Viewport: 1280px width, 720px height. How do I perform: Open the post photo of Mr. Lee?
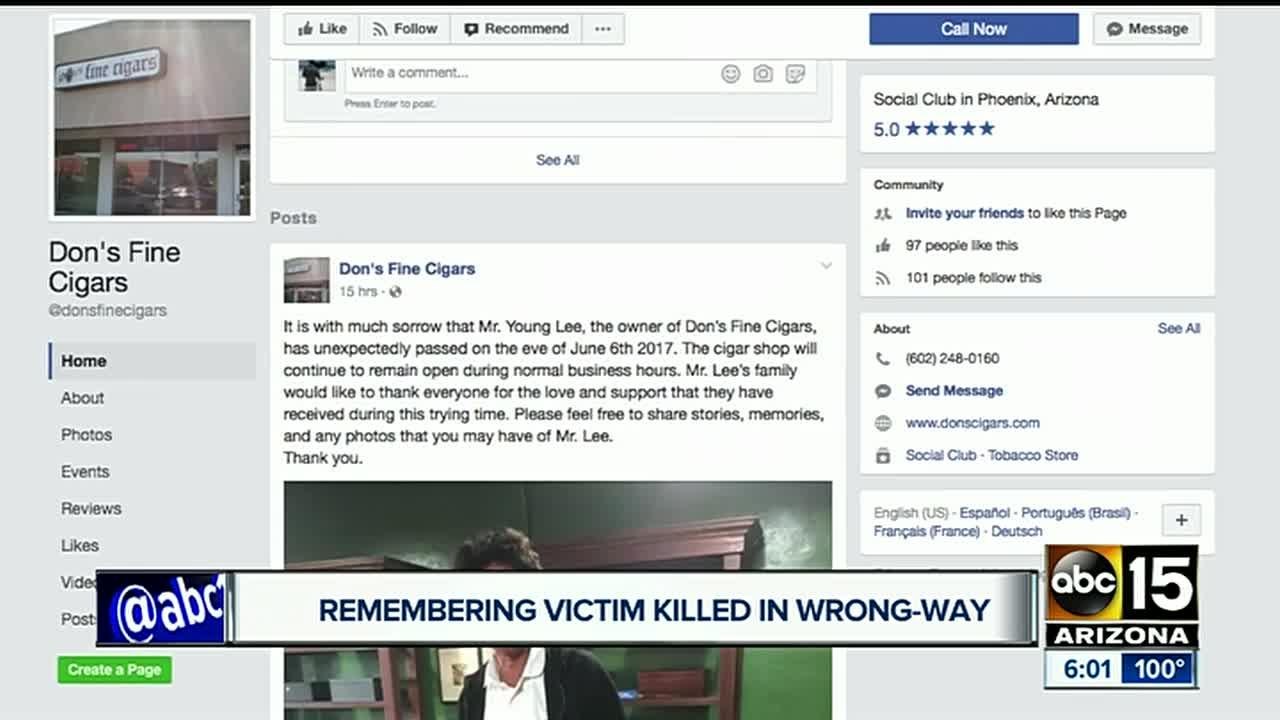pos(558,600)
